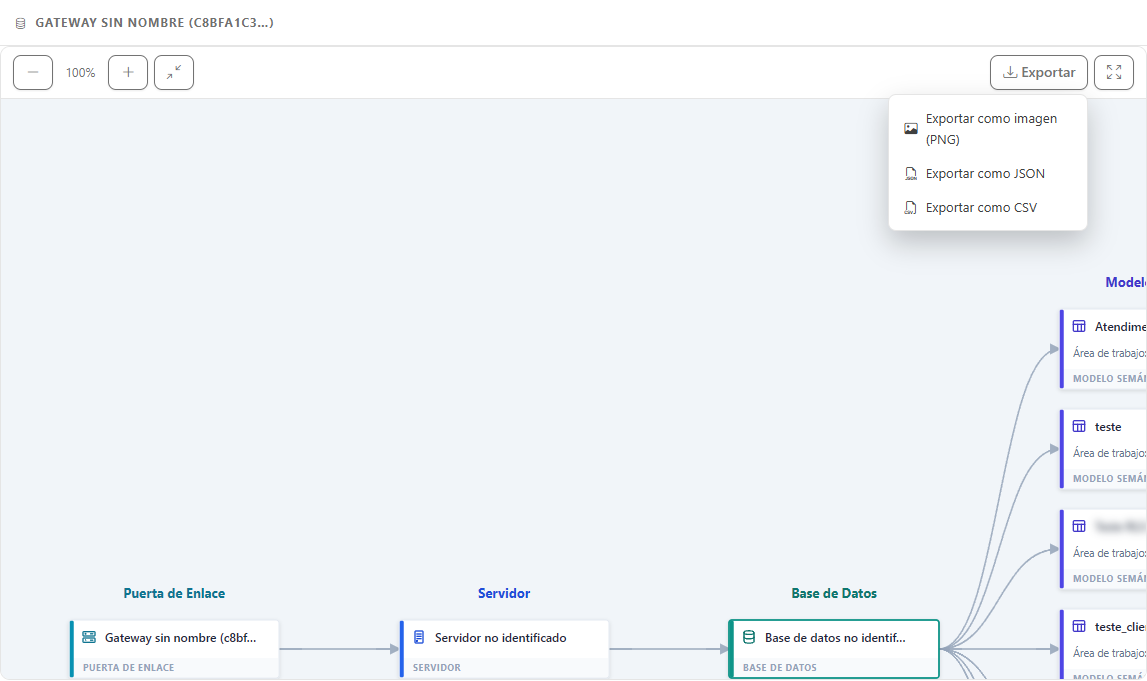1147x681 pixels.
Task: Click the gateway icon in Gateway sin nombre node
Action: [89, 637]
